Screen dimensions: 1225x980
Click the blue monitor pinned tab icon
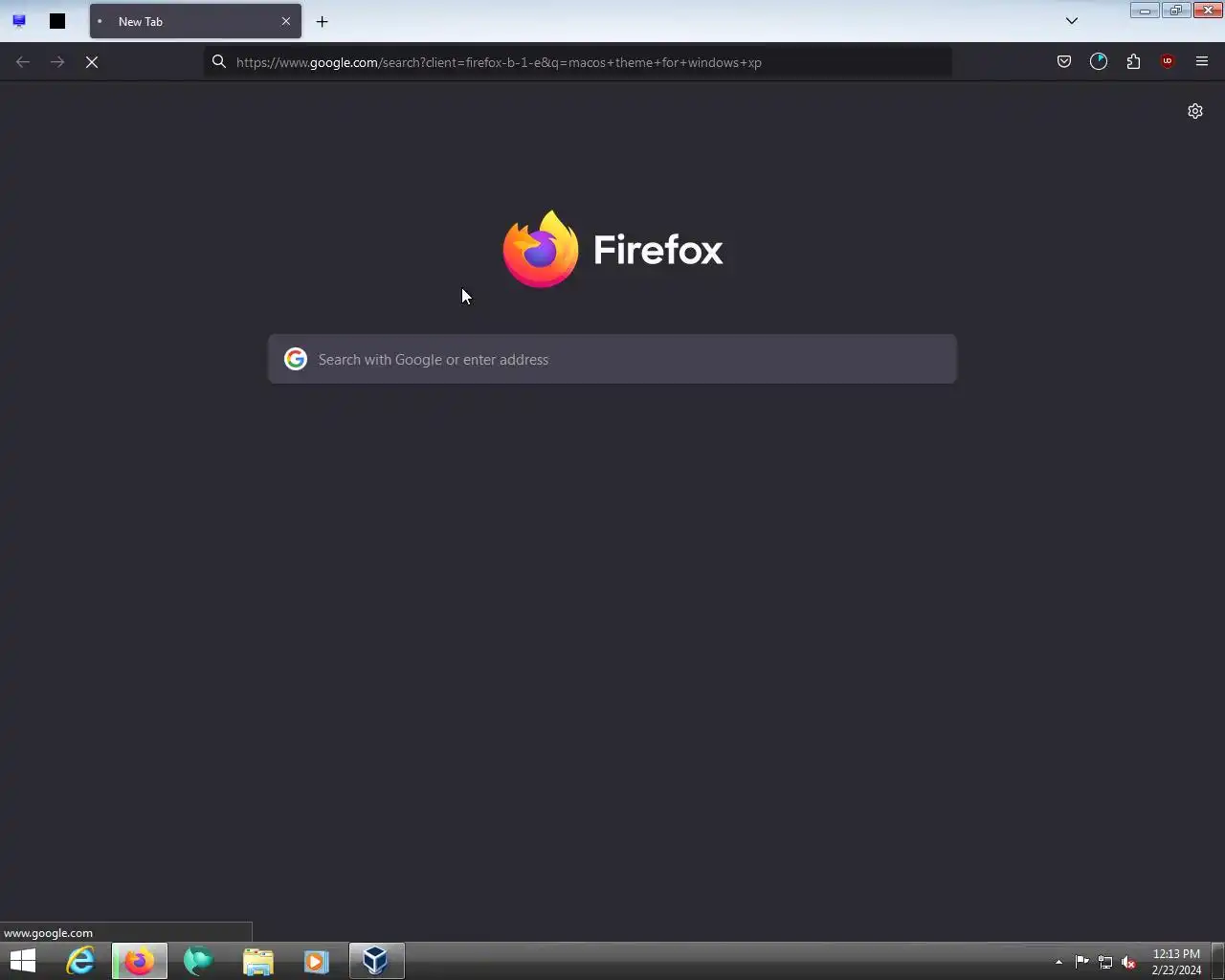[19, 21]
